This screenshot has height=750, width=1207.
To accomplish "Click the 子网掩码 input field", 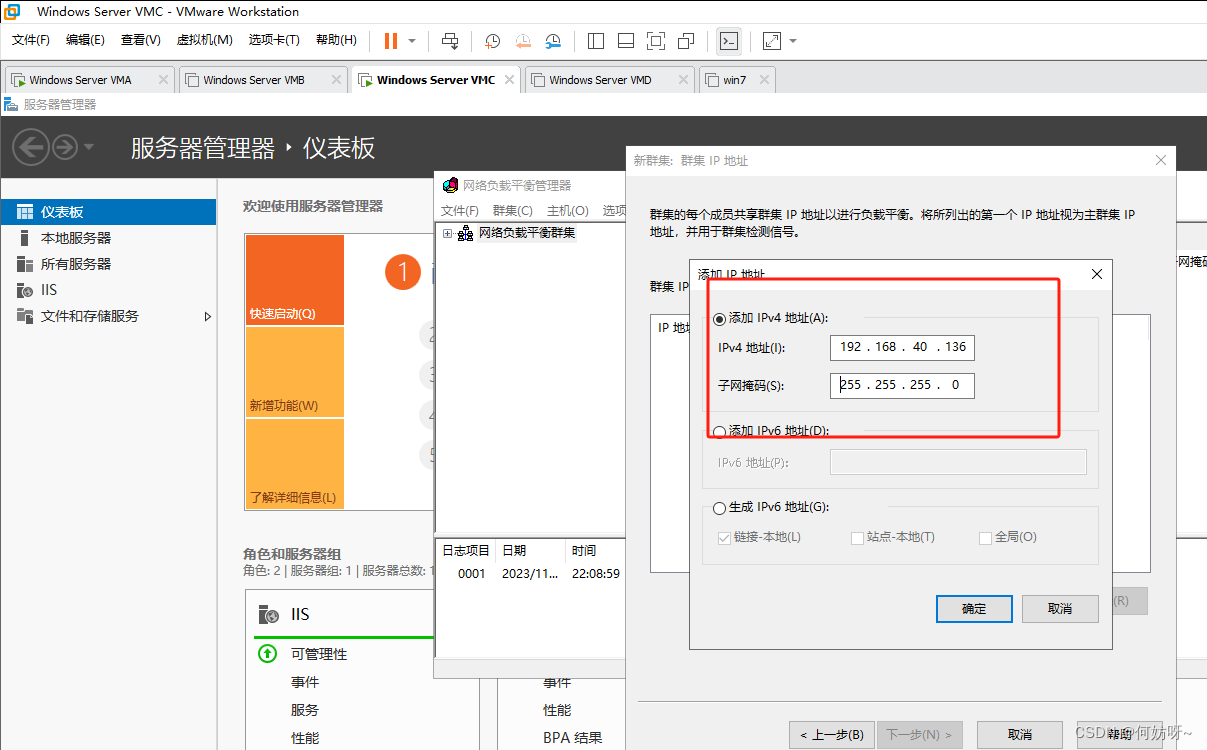I will [x=901, y=385].
